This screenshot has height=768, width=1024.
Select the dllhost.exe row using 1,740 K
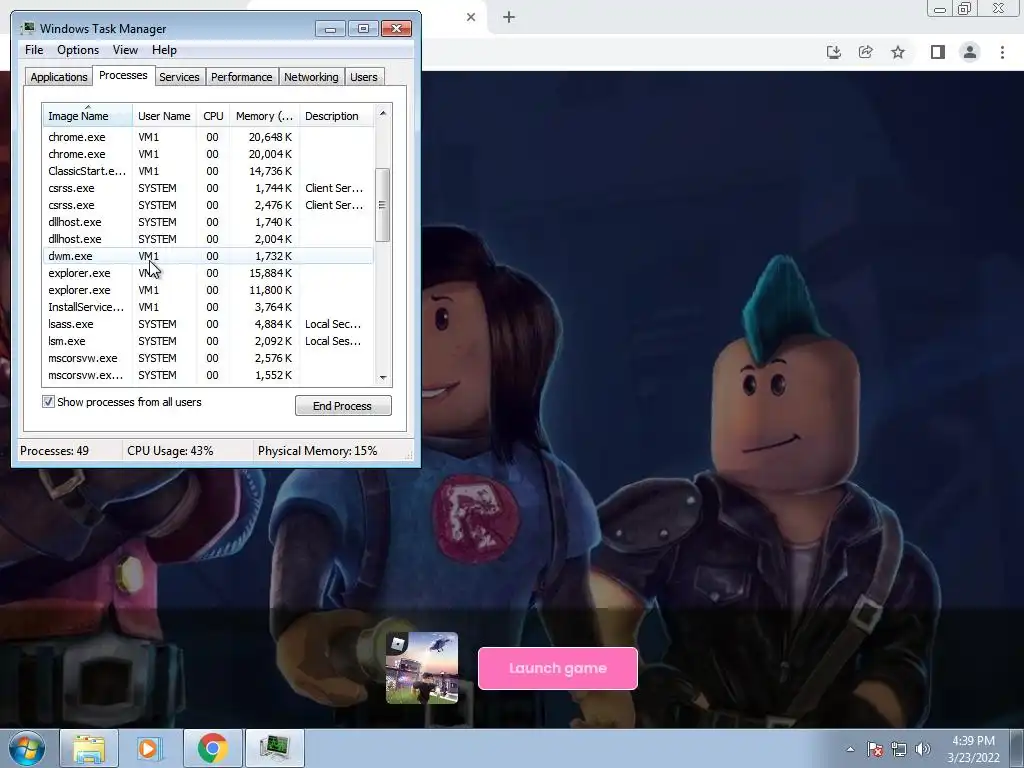click(208, 222)
